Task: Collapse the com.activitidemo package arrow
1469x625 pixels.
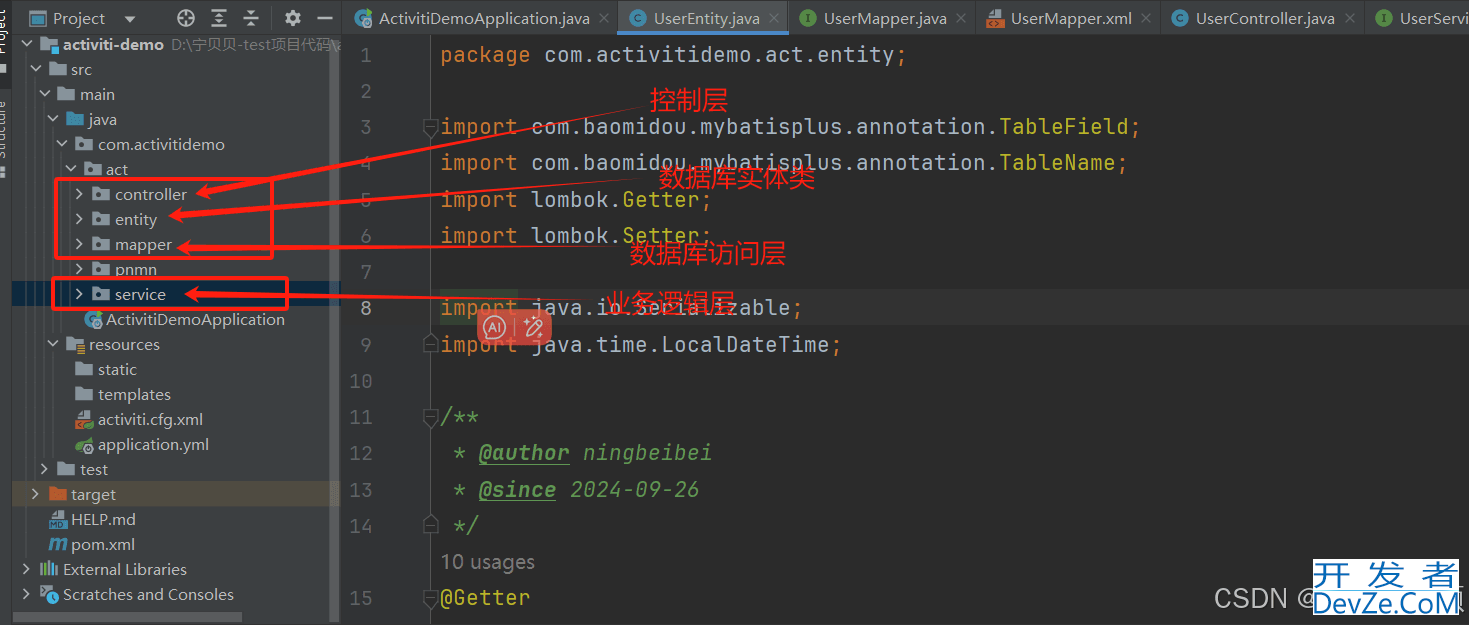Action: pyautogui.click(x=63, y=144)
